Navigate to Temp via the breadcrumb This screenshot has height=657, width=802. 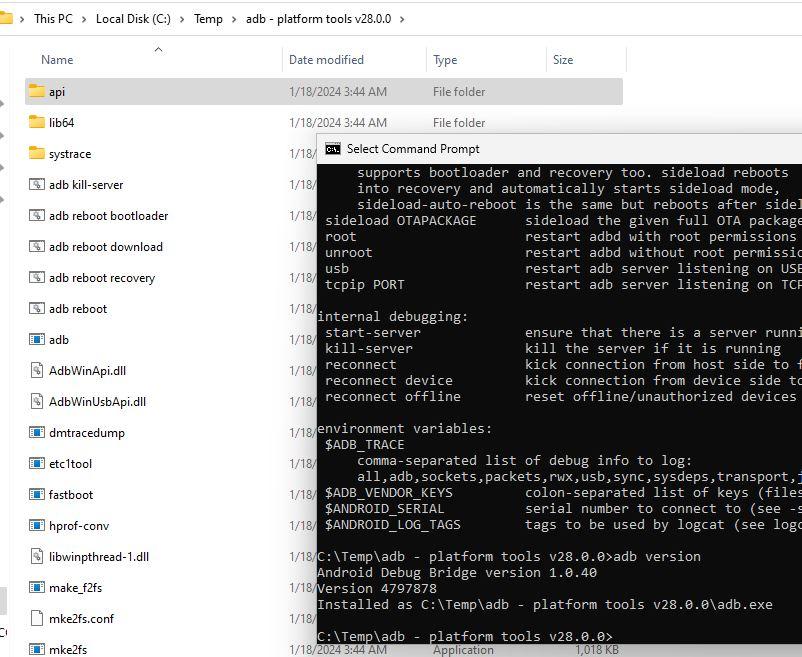(209, 18)
